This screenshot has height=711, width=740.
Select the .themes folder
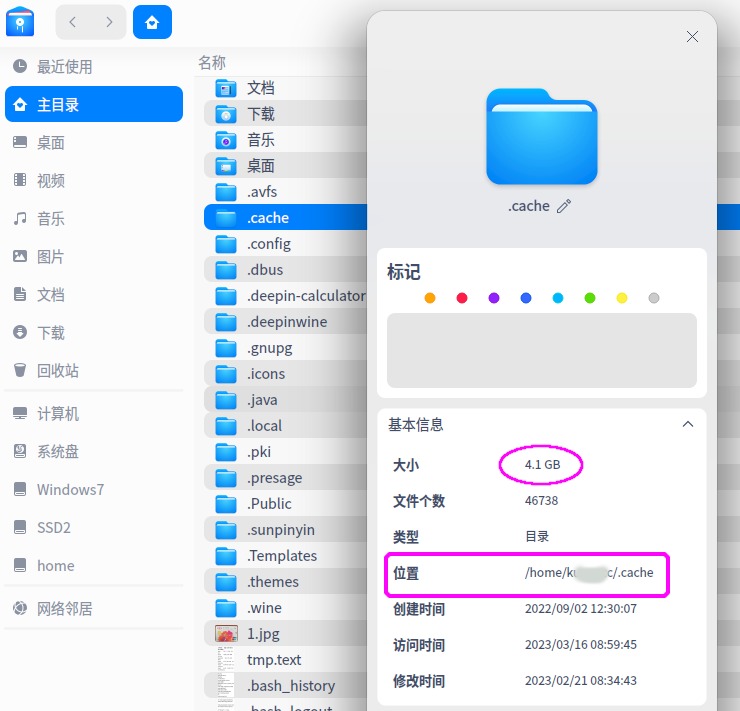click(286, 582)
